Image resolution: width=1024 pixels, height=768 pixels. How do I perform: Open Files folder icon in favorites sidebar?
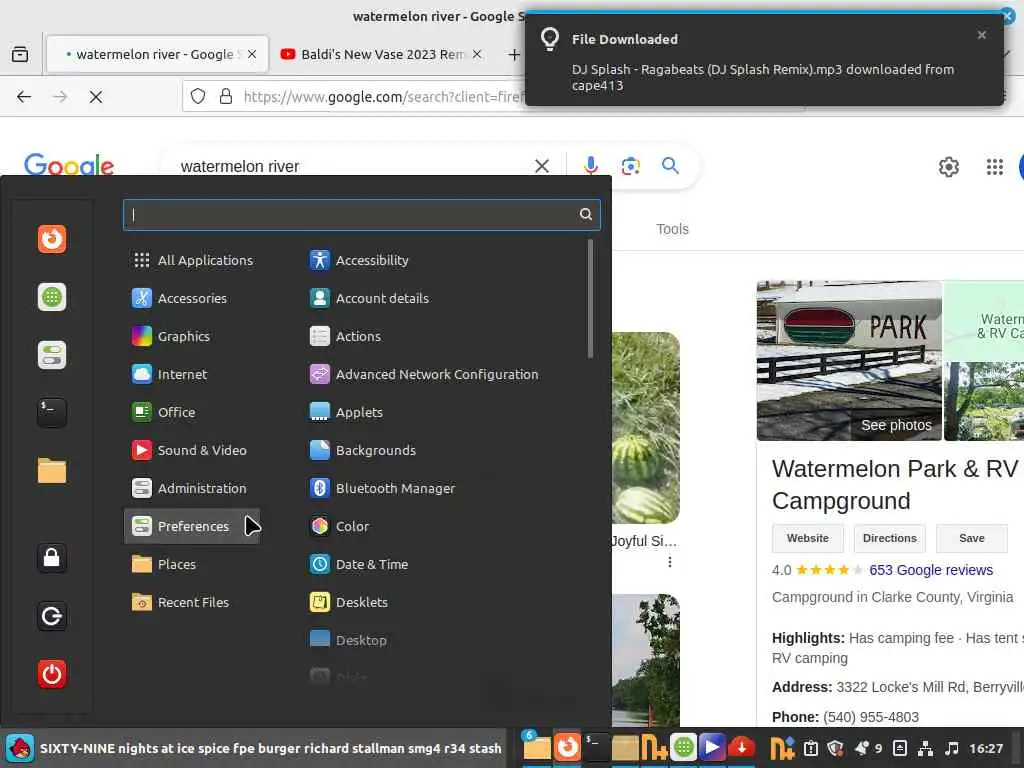coord(52,471)
